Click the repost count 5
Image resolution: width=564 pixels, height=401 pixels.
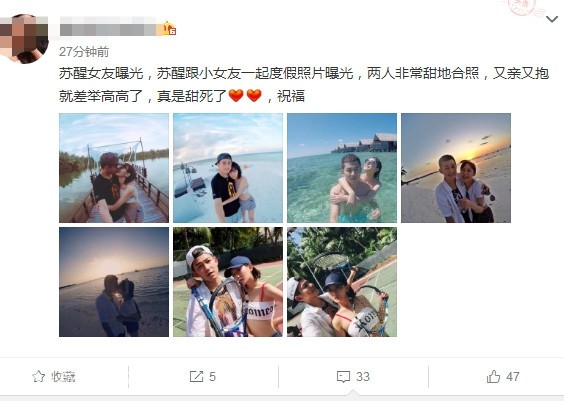[213, 377]
